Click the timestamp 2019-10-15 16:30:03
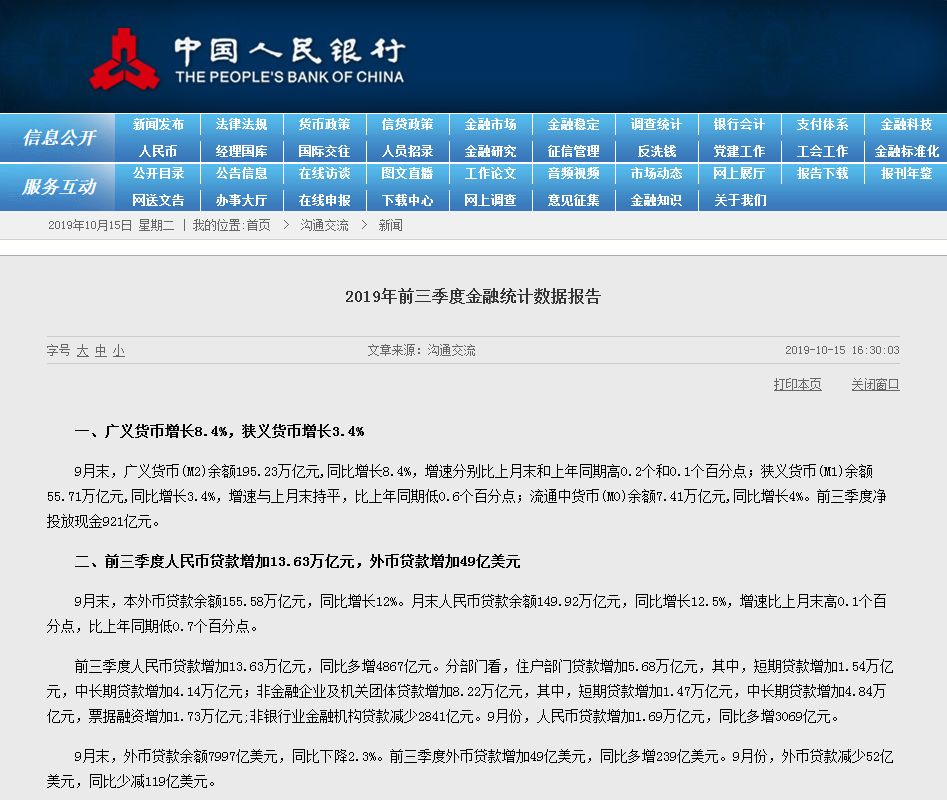This screenshot has width=947, height=800. 842,350
